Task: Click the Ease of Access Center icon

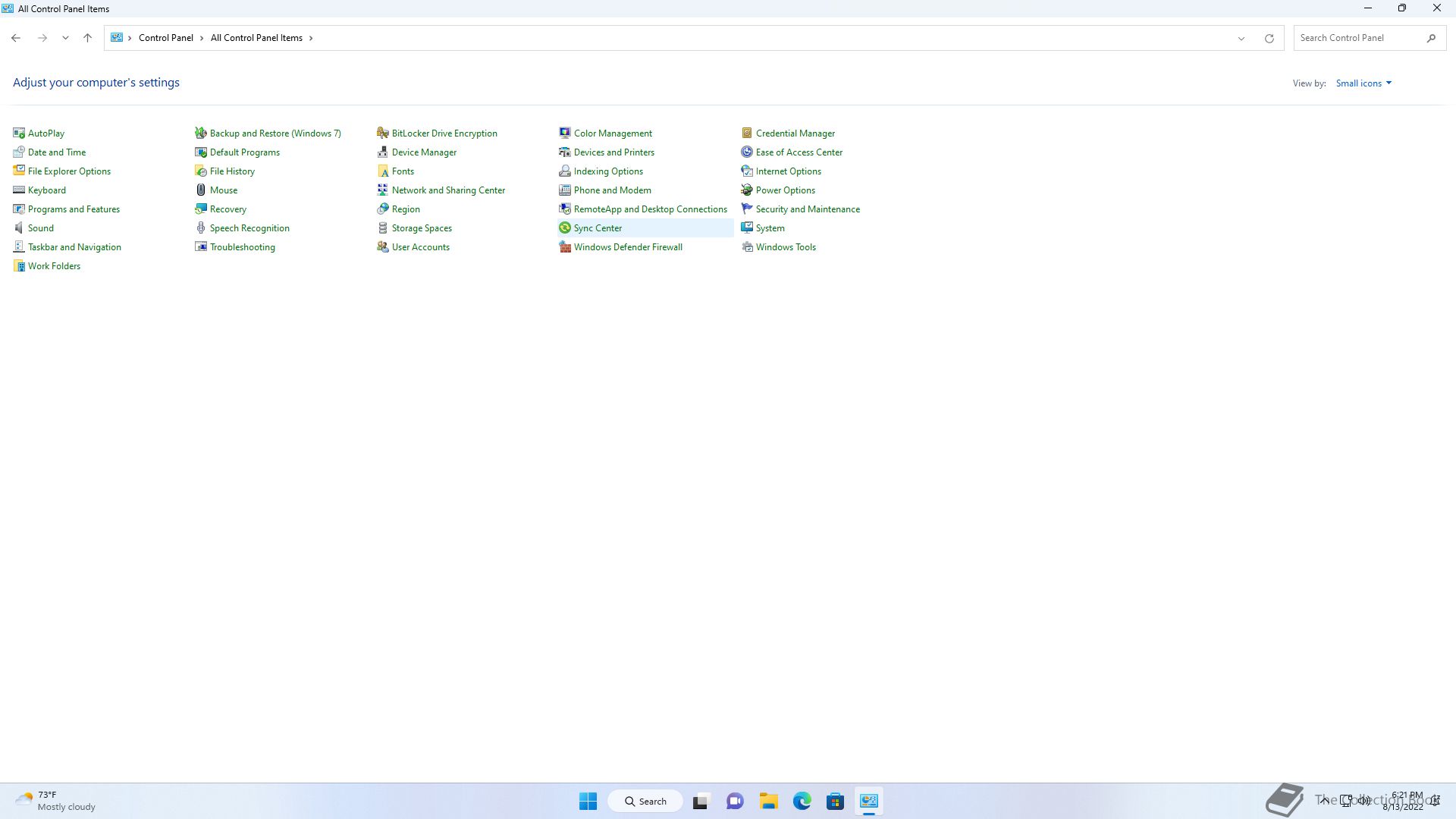Action: click(x=747, y=152)
